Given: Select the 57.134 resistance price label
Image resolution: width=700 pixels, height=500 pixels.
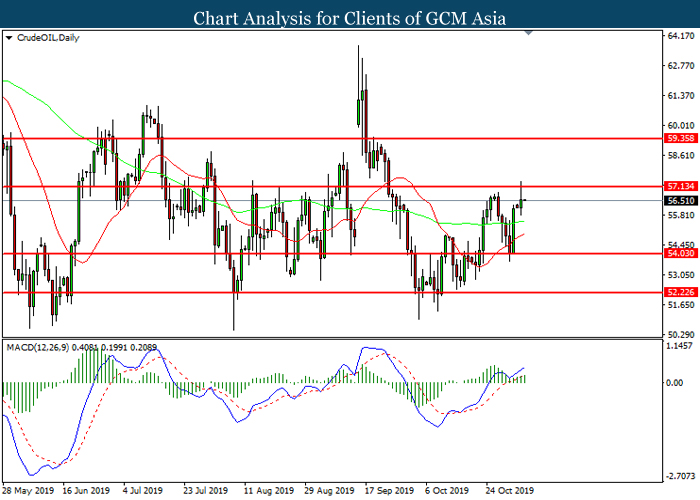Looking at the screenshot, I should tap(681, 186).
